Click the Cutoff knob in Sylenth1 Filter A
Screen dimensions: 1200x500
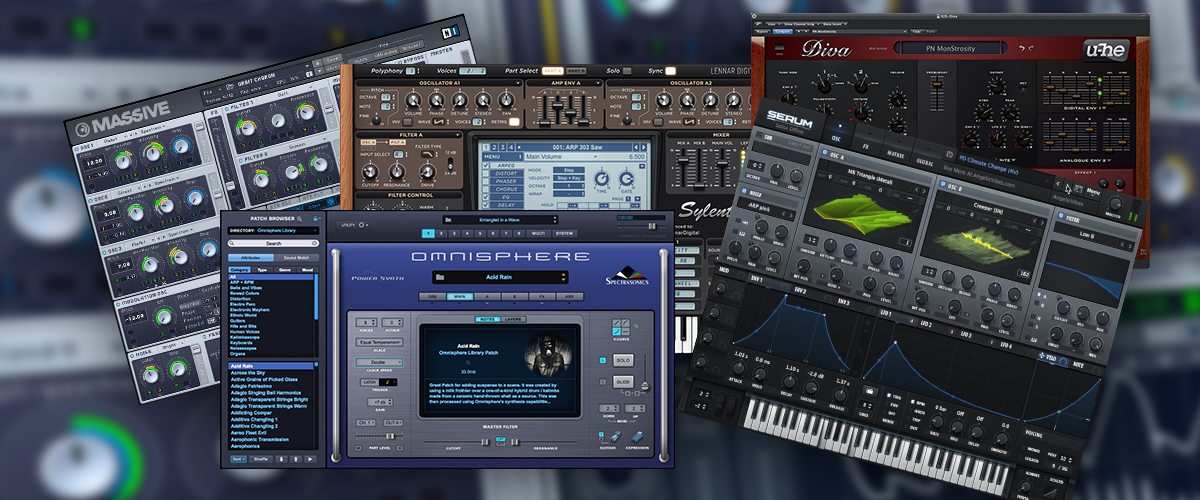[x=370, y=171]
